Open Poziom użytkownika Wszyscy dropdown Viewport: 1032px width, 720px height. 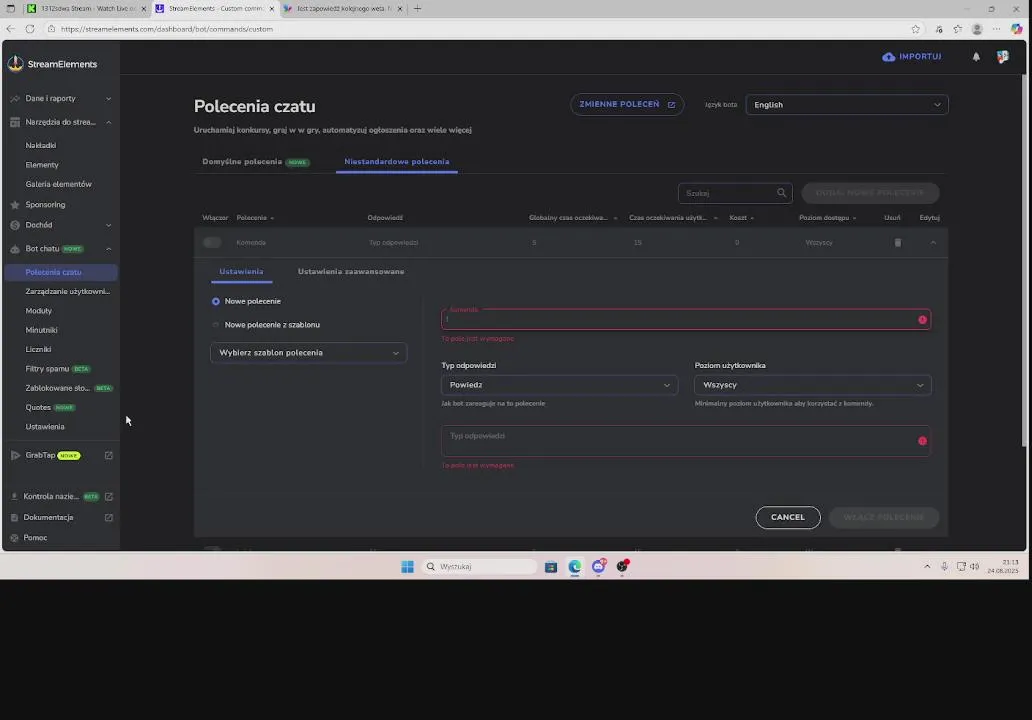[x=812, y=385]
